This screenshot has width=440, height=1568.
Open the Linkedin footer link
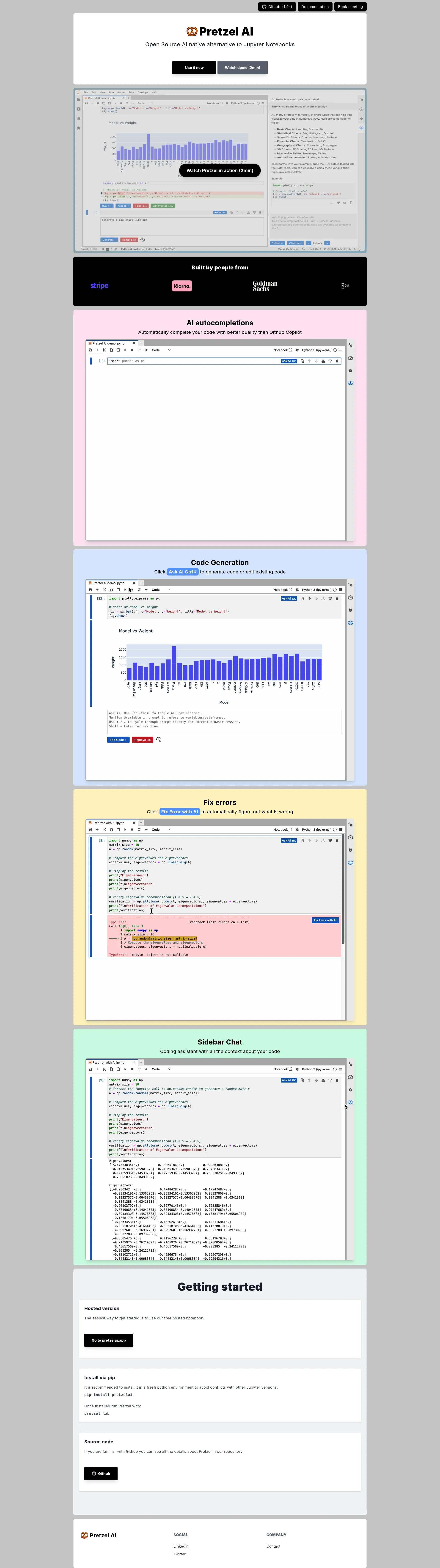point(181,1546)
